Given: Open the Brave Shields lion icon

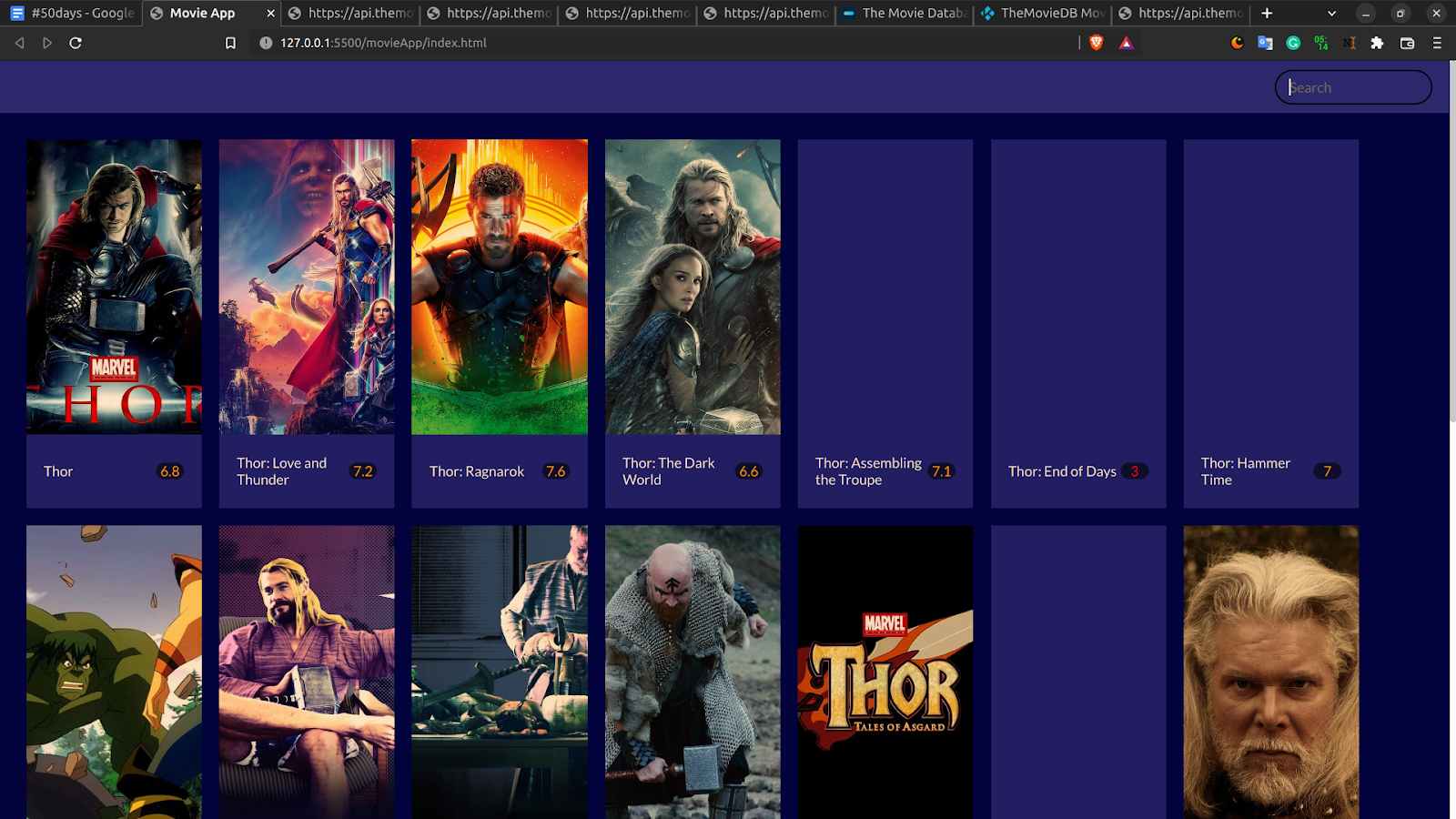Looking at the screenshot, I should click(x=1097, y=43).
